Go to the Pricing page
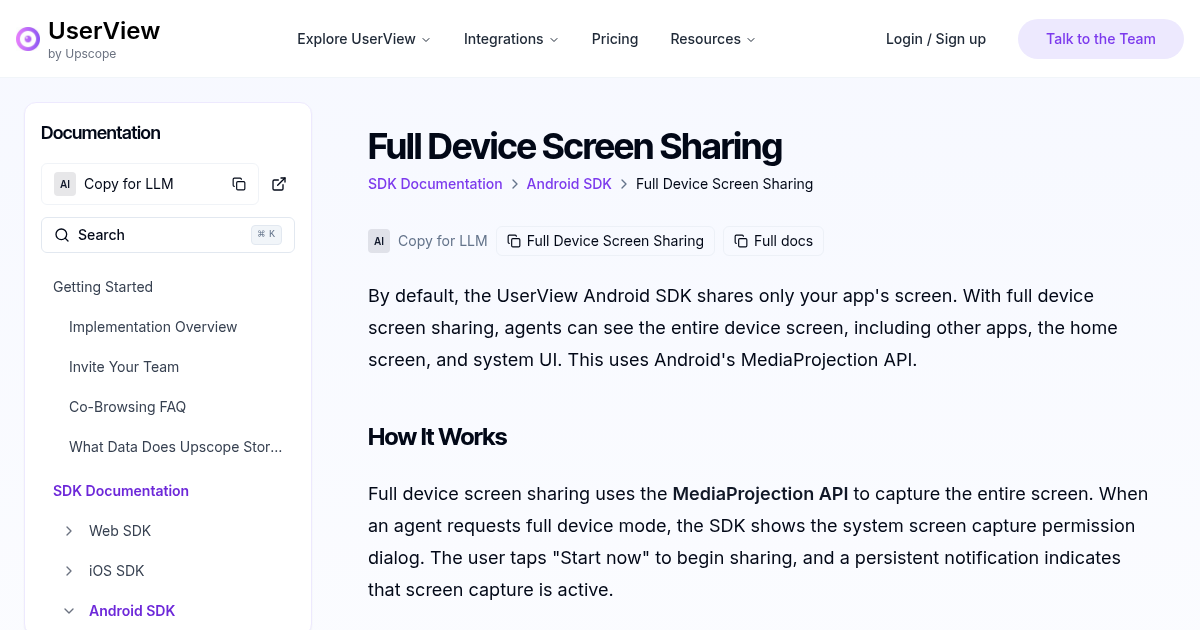The image size is (1200, 630). pyautogui.click(x=615, y=39)
